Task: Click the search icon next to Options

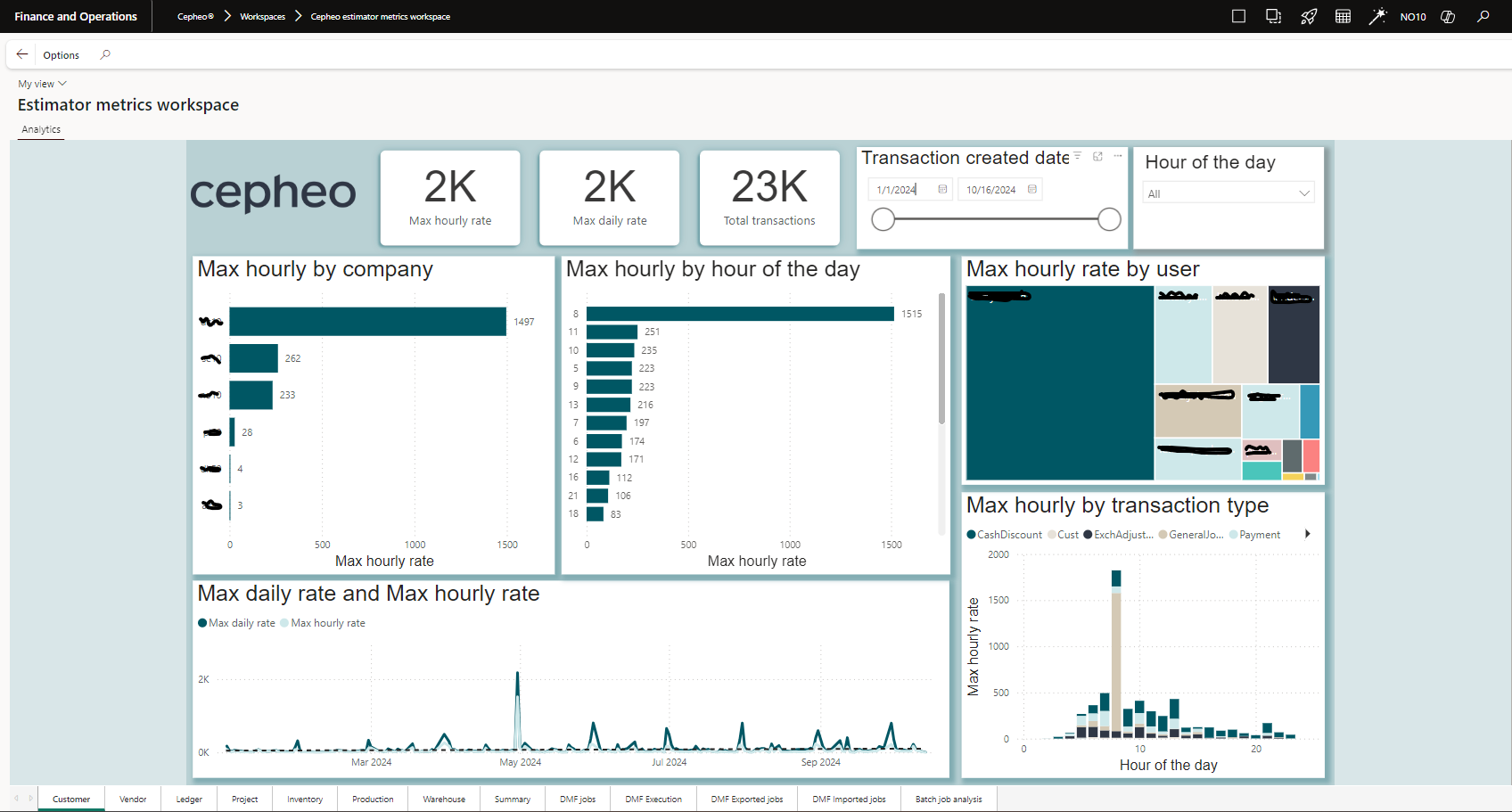Action: click(105, 54)
